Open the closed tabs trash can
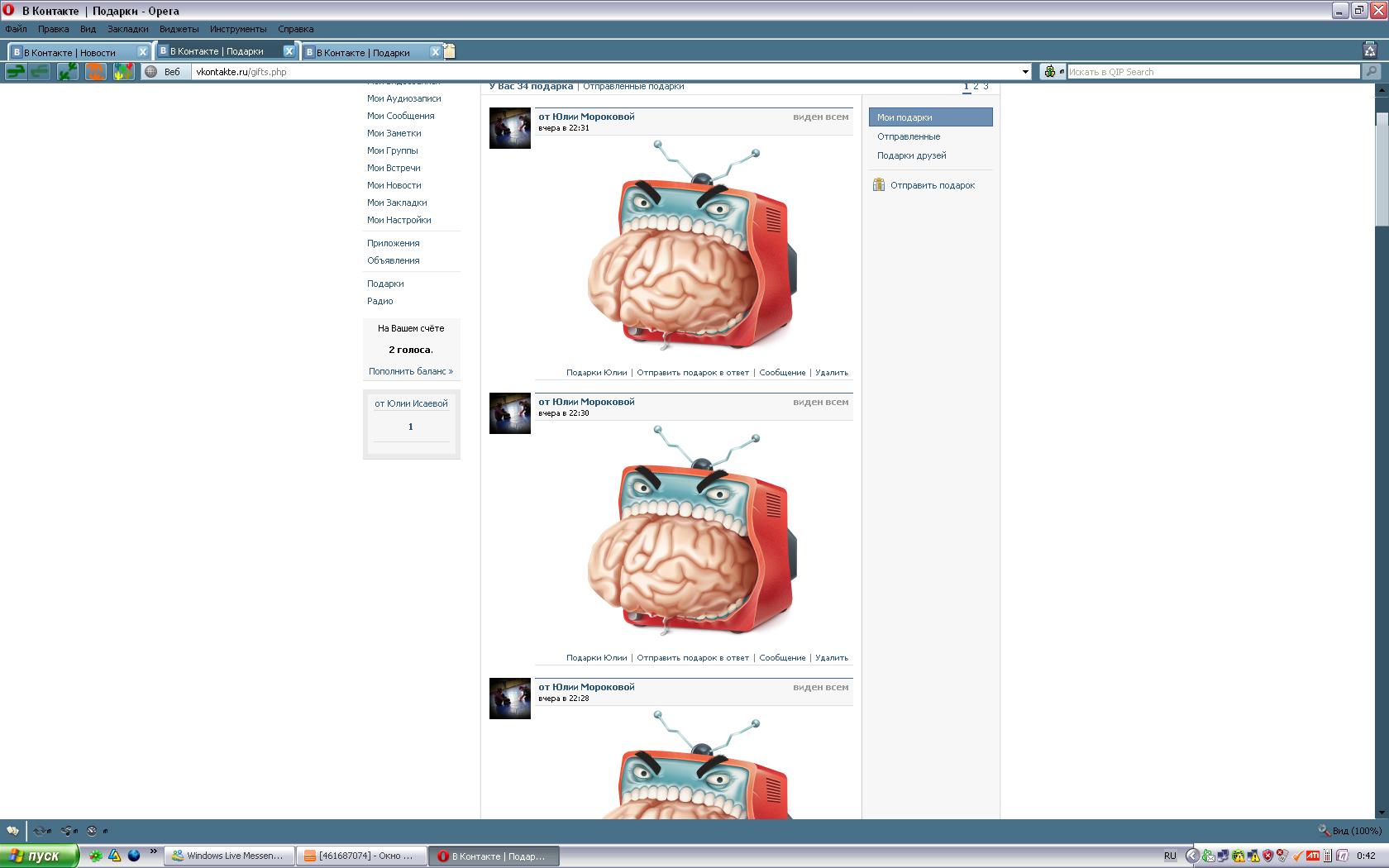The height and width of the screenshot is (868, 1389). pyautogui.click(x=1370, y=50)
